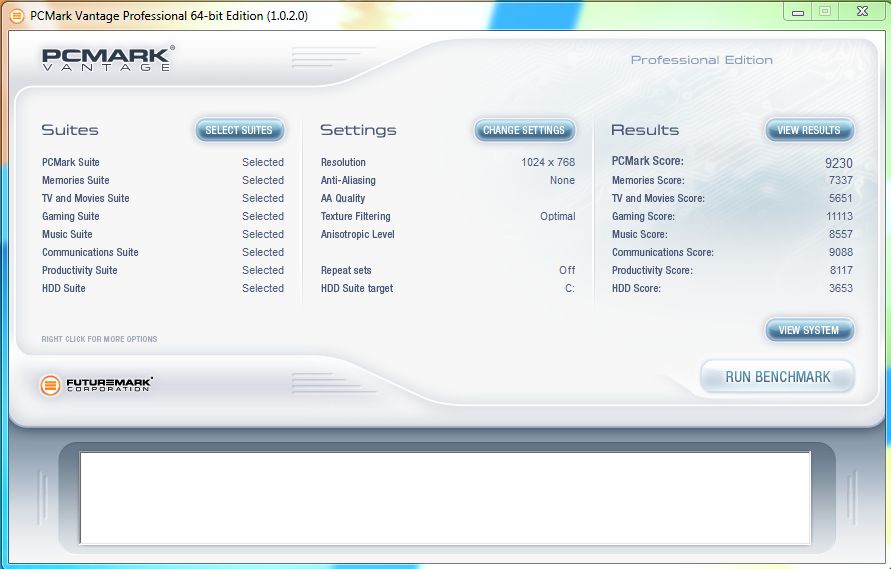Click the Right Click For More Options text

point(99,339)
